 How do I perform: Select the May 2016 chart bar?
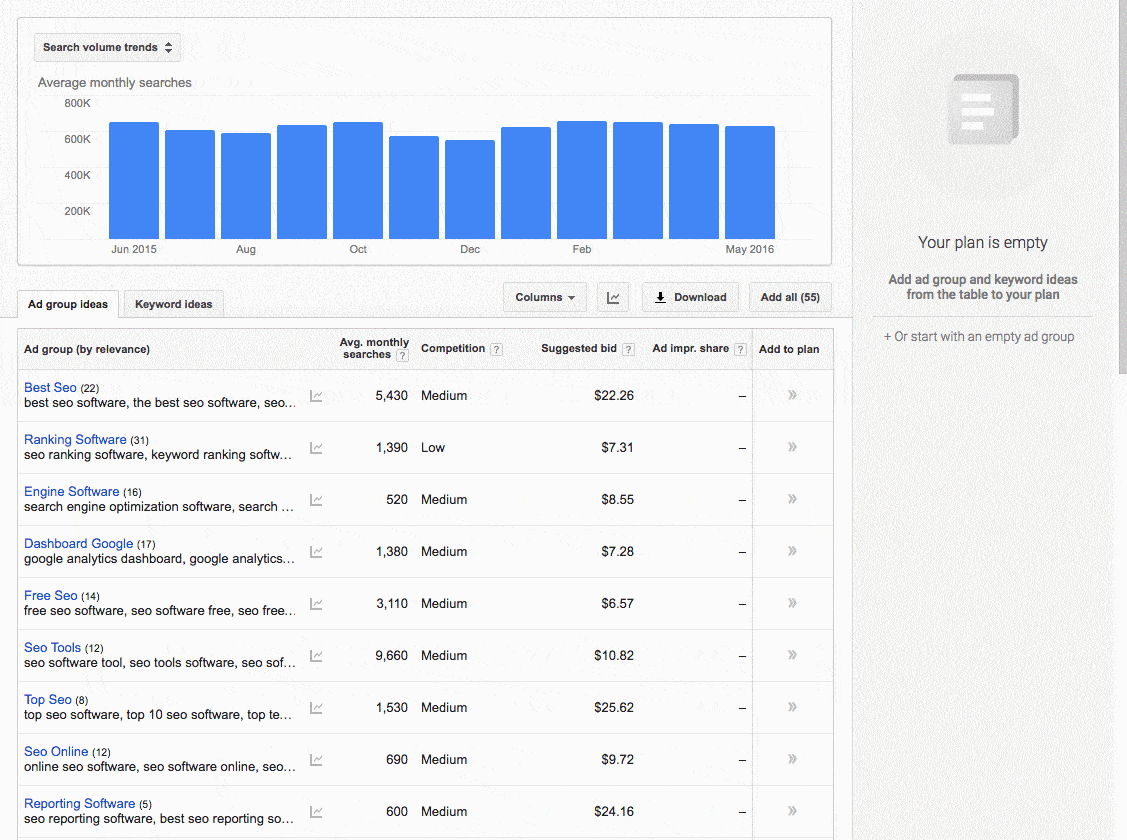[x=750, y=183]
